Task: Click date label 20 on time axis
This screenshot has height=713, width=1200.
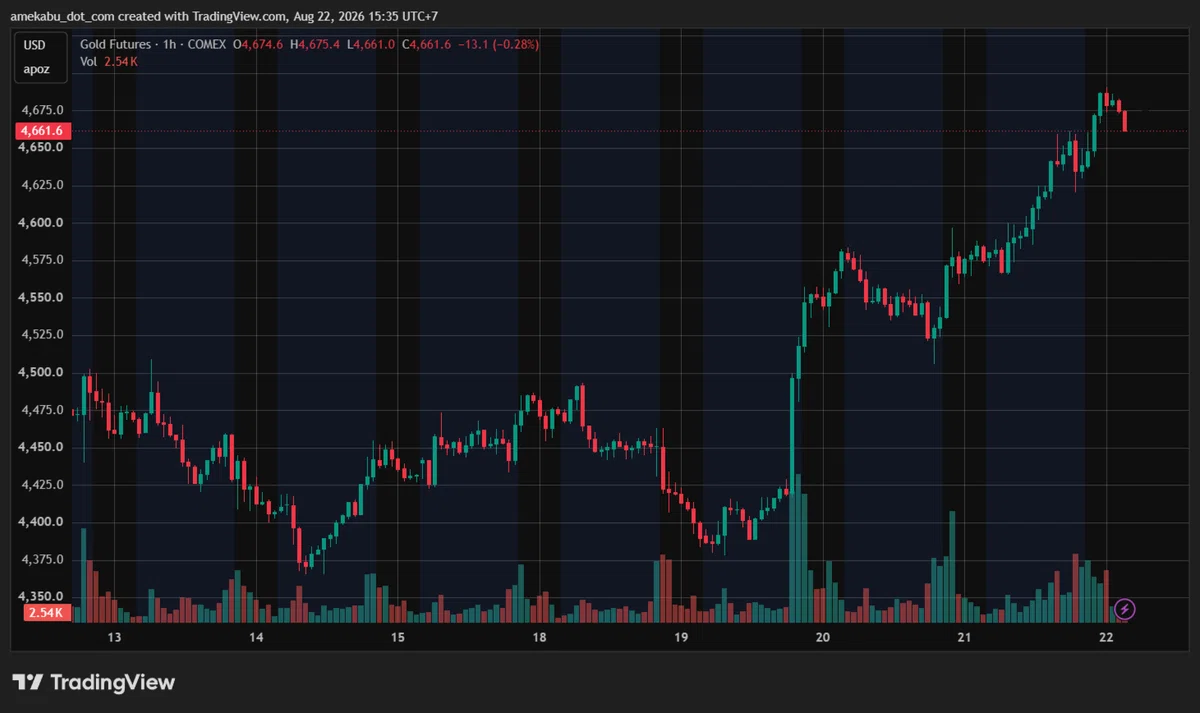Action: tap(823, 637)
